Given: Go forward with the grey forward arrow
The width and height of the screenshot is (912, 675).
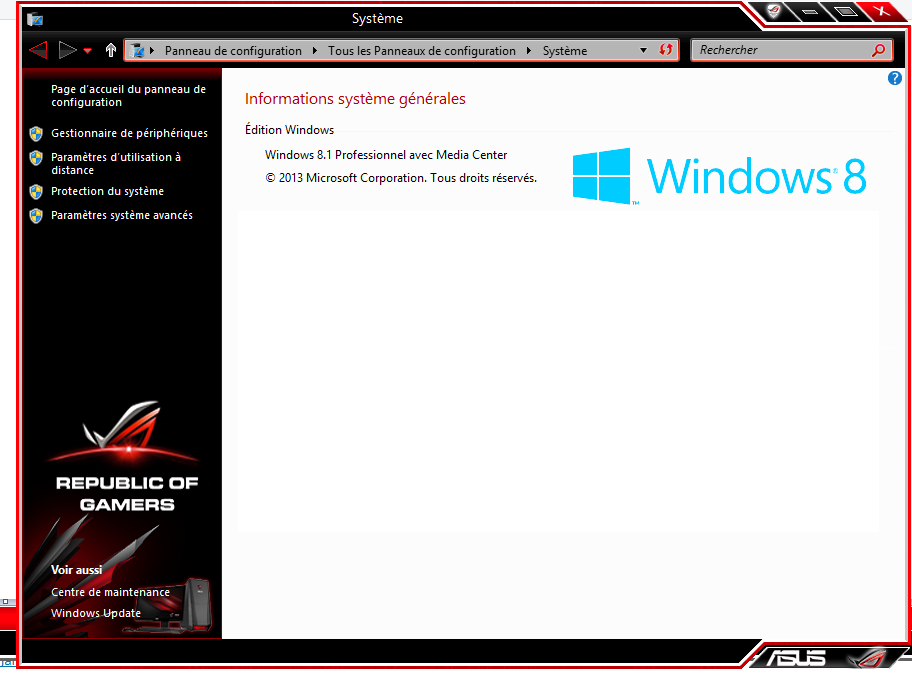Looking at the screenshot, I should (x=67, y=50).
